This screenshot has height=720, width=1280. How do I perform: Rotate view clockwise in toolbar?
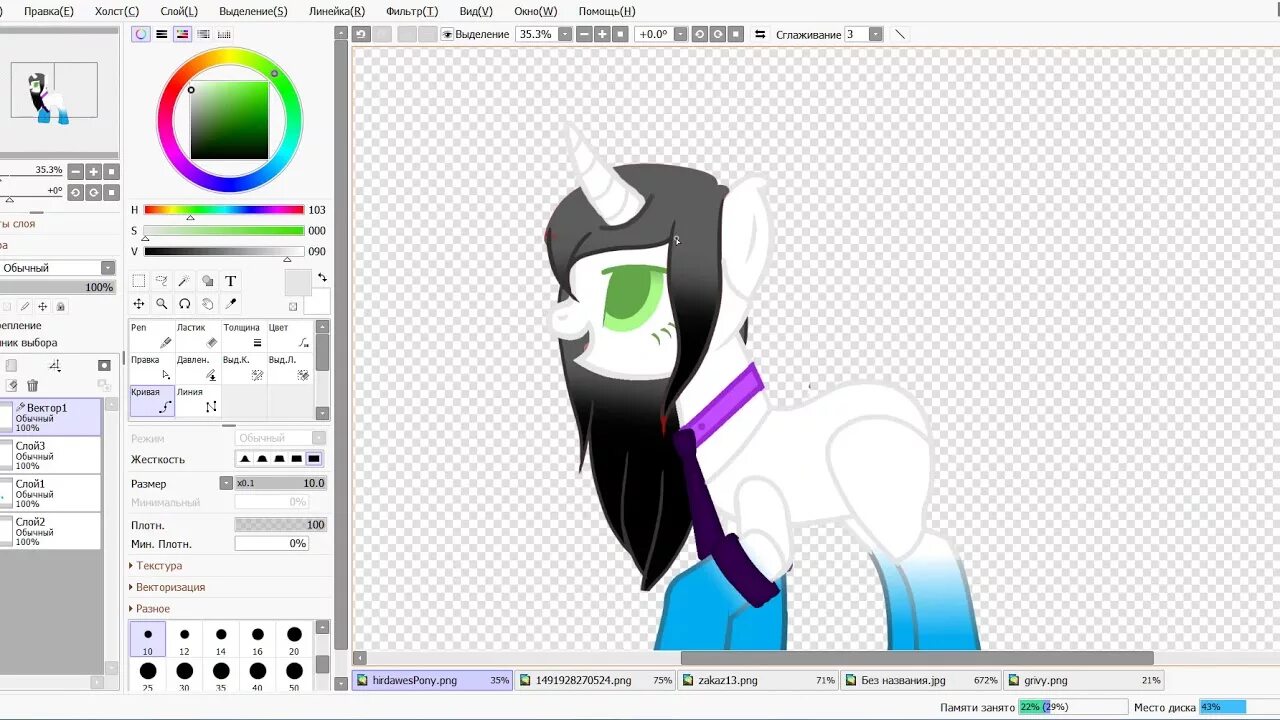click(x=718, y=34)
